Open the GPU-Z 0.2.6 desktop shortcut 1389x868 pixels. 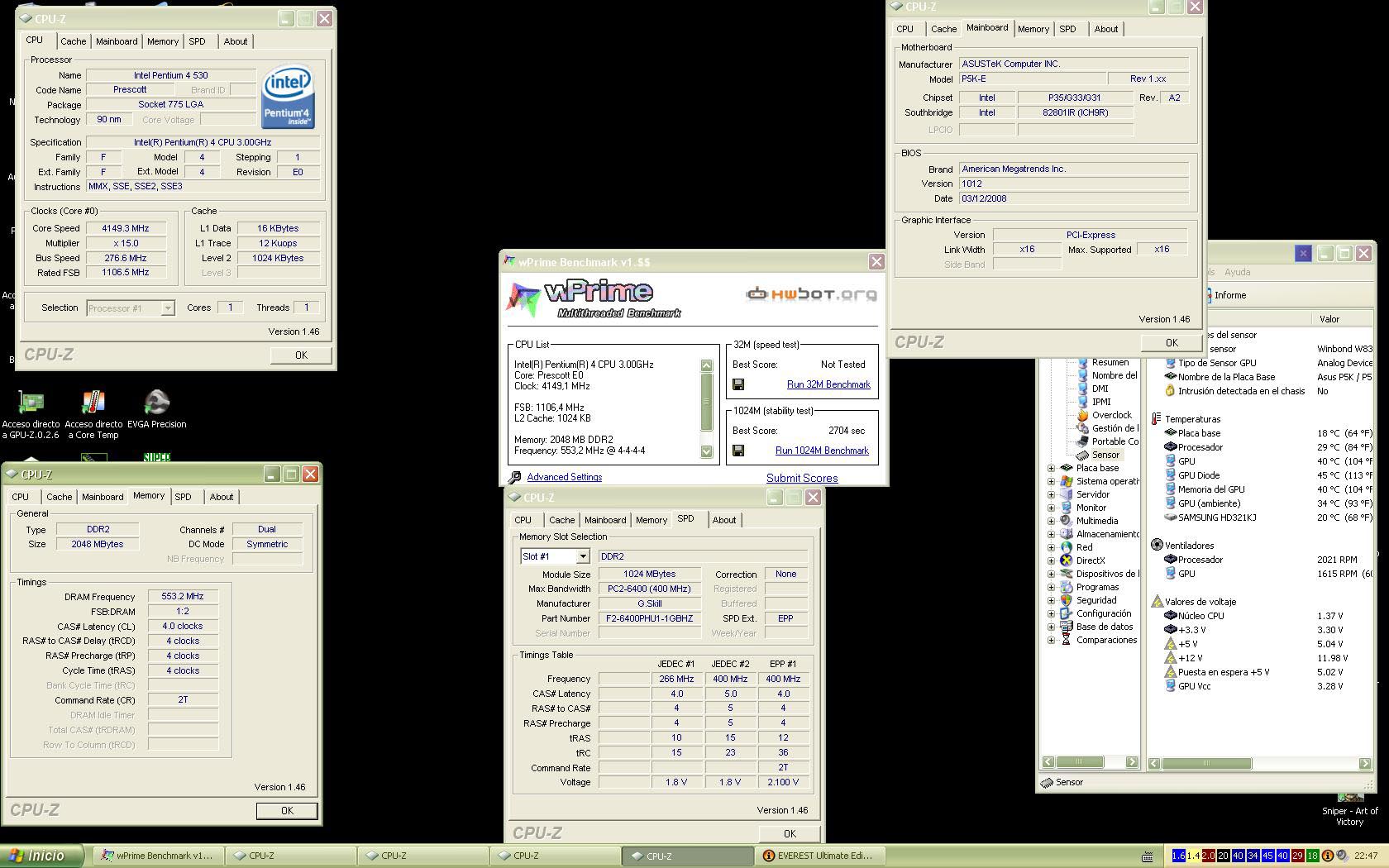click(31, 413)
